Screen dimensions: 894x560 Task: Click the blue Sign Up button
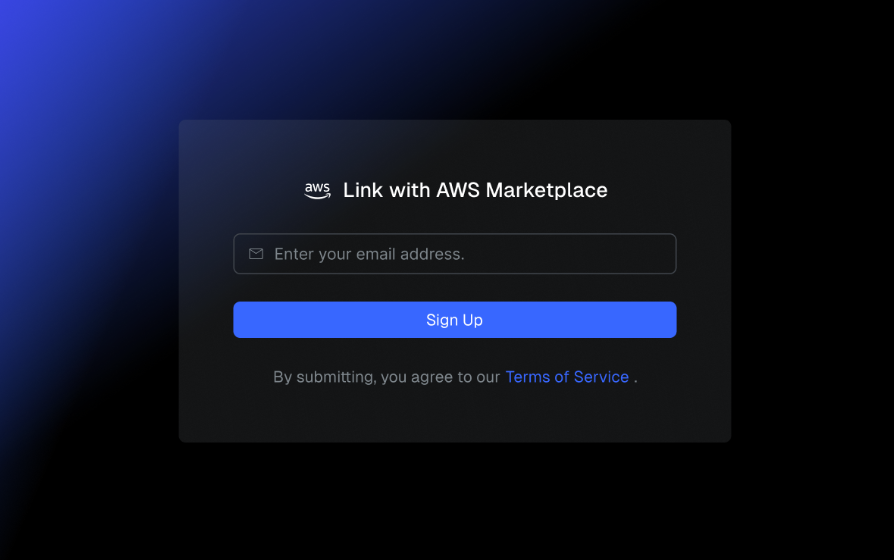pyautogui.click(x=454, y=320)
